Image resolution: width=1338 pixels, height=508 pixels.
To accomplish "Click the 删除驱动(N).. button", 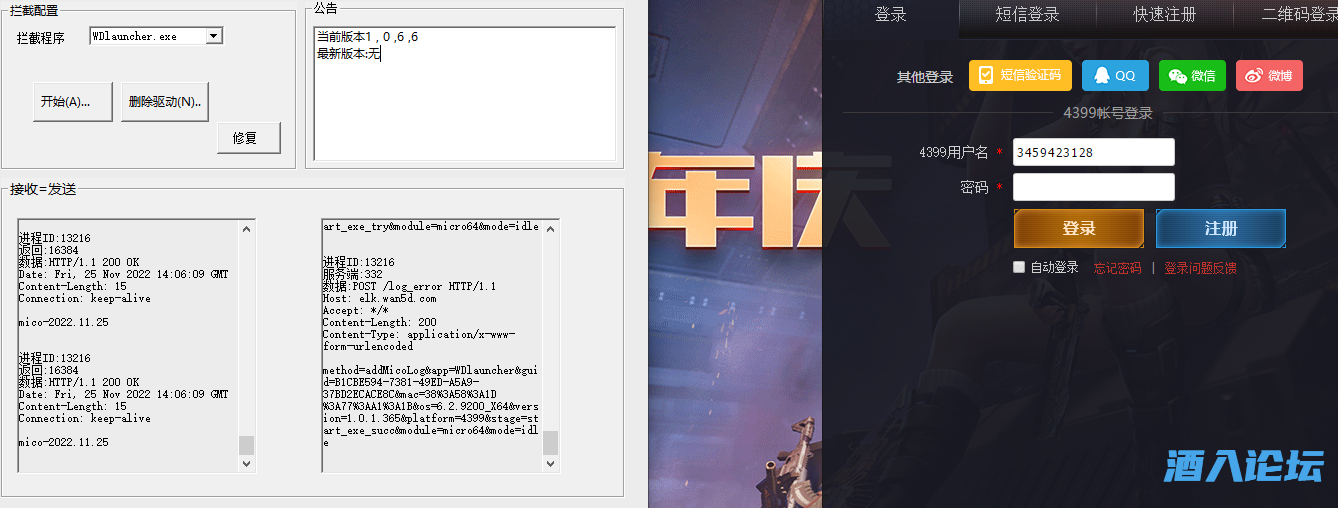I will [x=165, y=102].
